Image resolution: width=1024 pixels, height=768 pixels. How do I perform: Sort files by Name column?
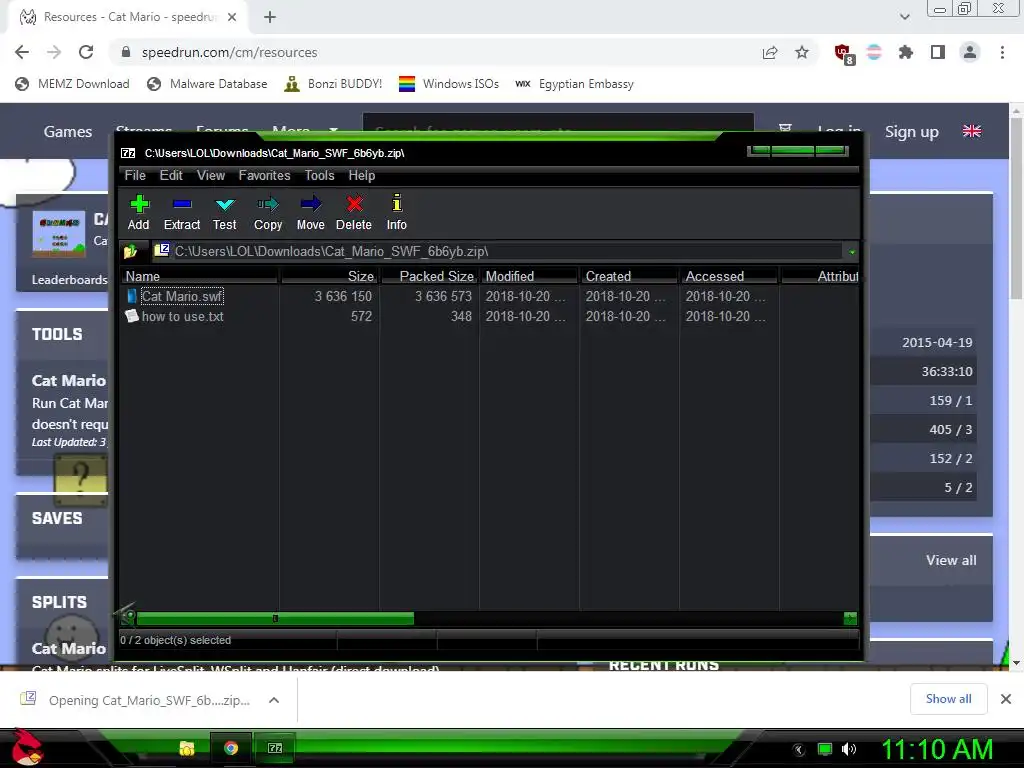point(200,276)
